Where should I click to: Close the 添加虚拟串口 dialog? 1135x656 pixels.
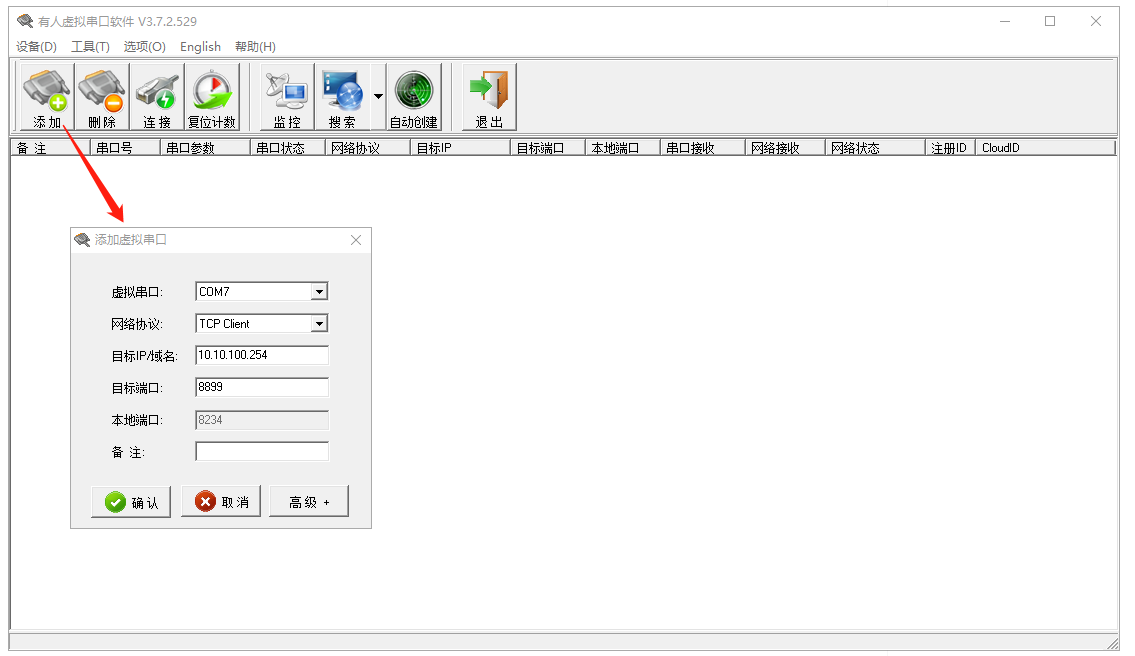pyautogui.click(x=356, y=240)
